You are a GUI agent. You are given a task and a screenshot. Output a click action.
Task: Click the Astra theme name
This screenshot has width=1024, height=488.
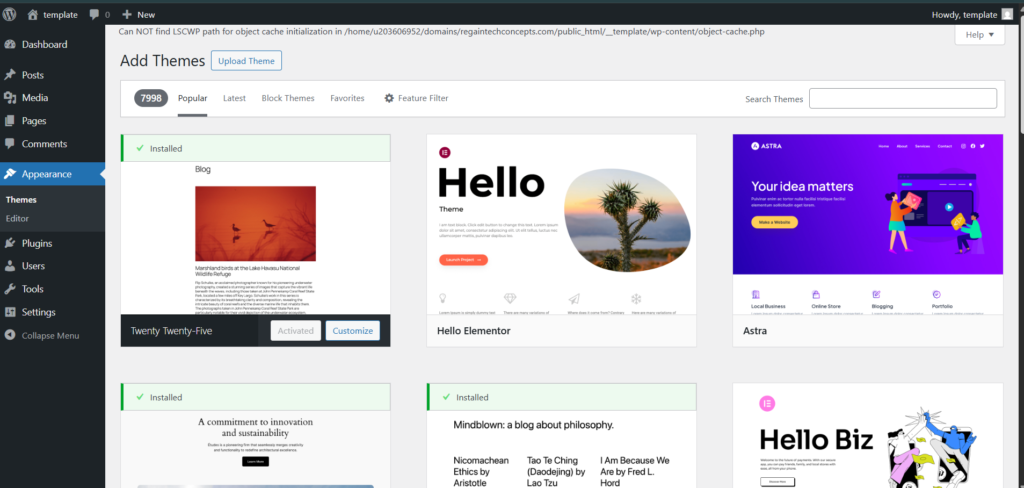(755, 331)
